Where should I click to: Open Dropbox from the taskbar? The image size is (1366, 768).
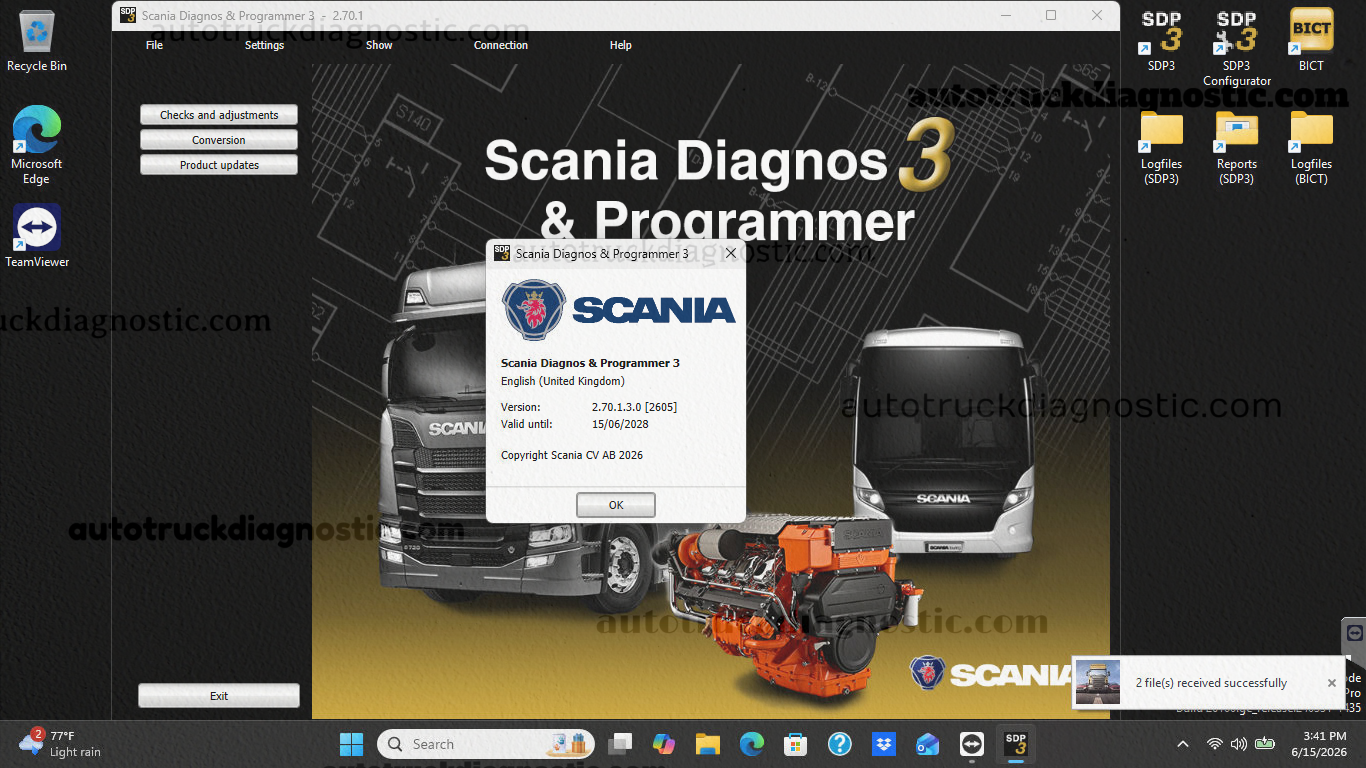coord(884,744)
